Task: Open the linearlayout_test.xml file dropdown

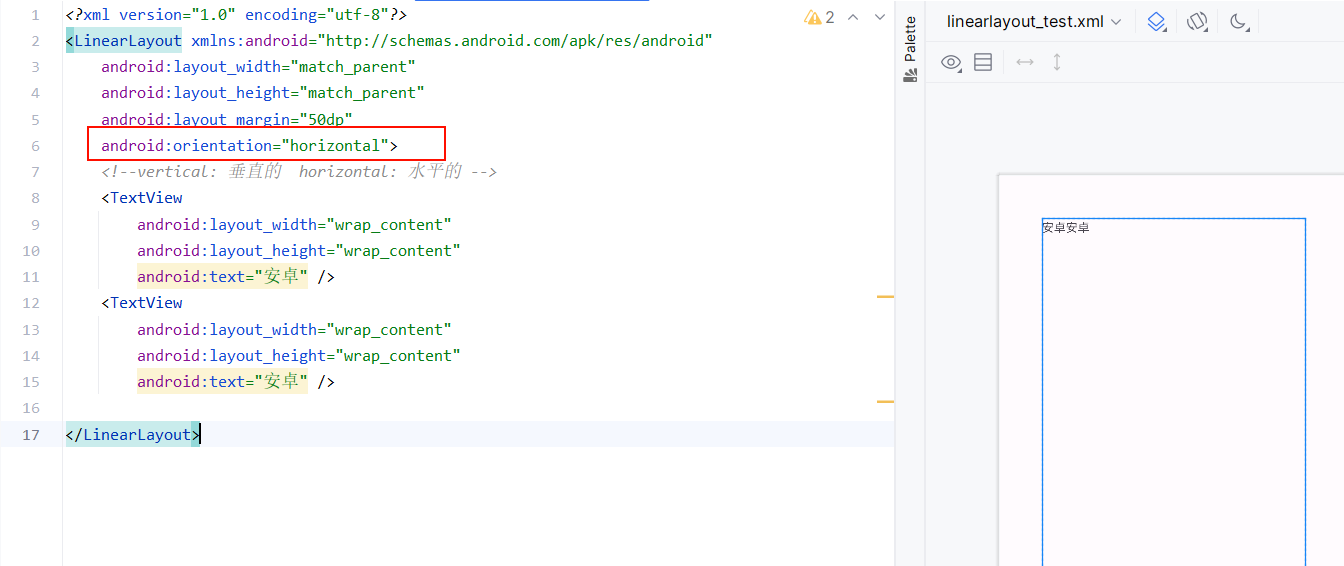Action: pyautogui.click(x=1034, y=21)
